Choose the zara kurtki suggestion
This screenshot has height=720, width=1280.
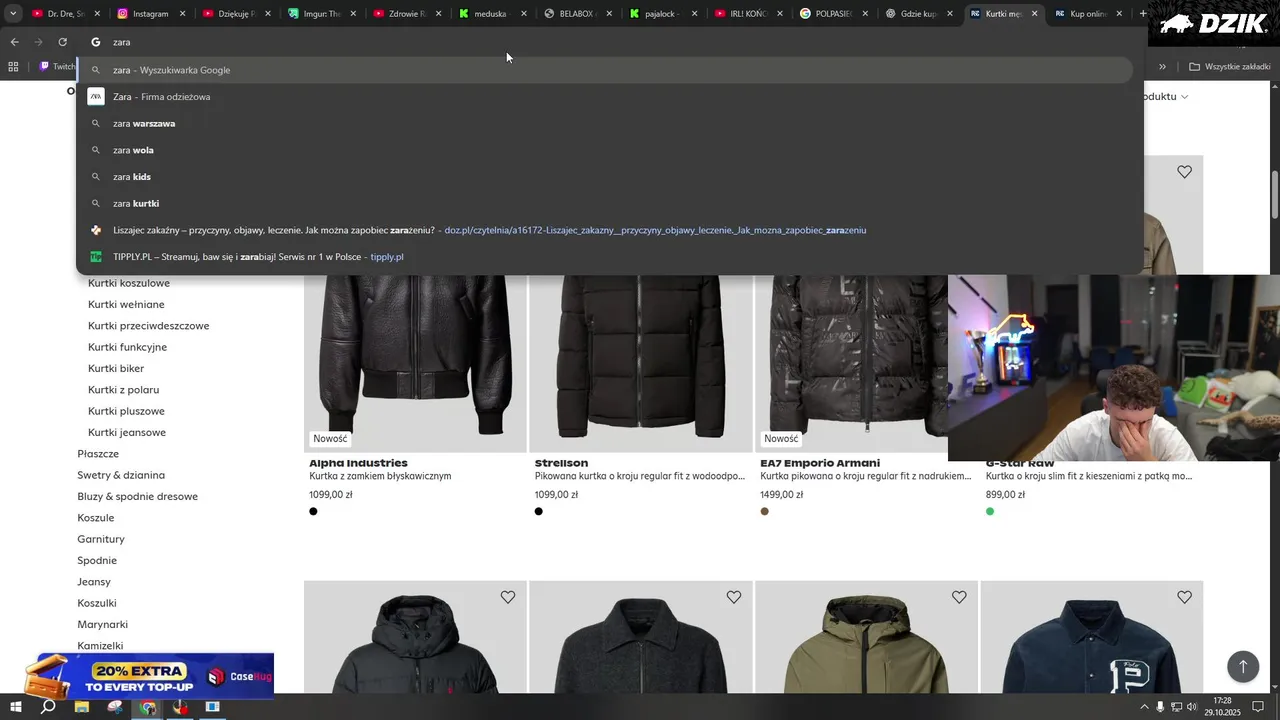point(606,203)
